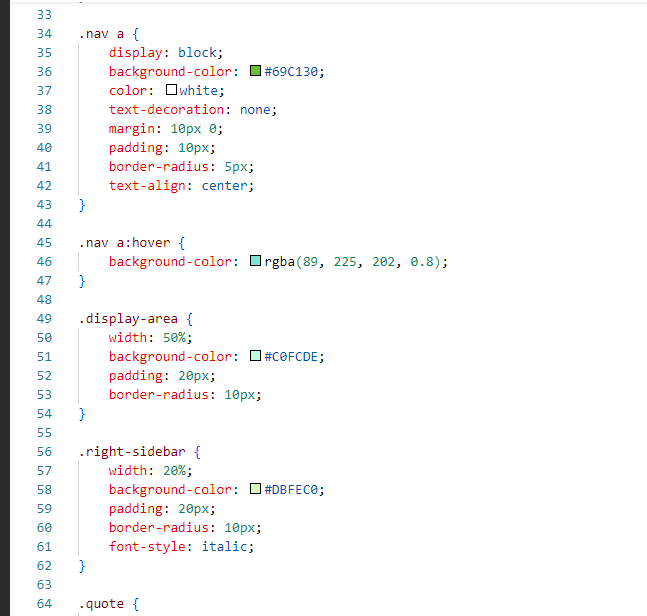This screenshot has height=616, width=647.
Task: Click the width 50% value
Action: 174,338
